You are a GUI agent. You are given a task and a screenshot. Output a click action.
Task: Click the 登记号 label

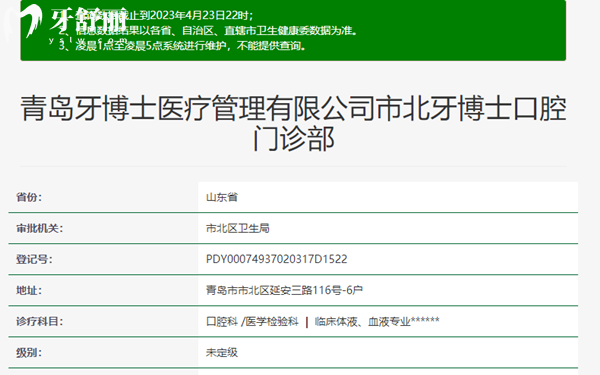[x=34, y=259]
